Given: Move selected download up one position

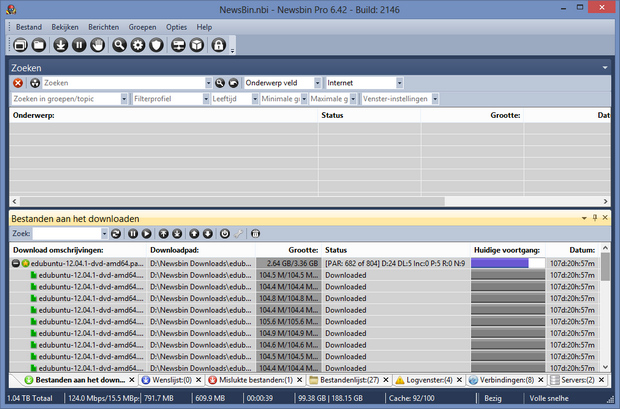Looking at the screenshot, I should 194,234.
